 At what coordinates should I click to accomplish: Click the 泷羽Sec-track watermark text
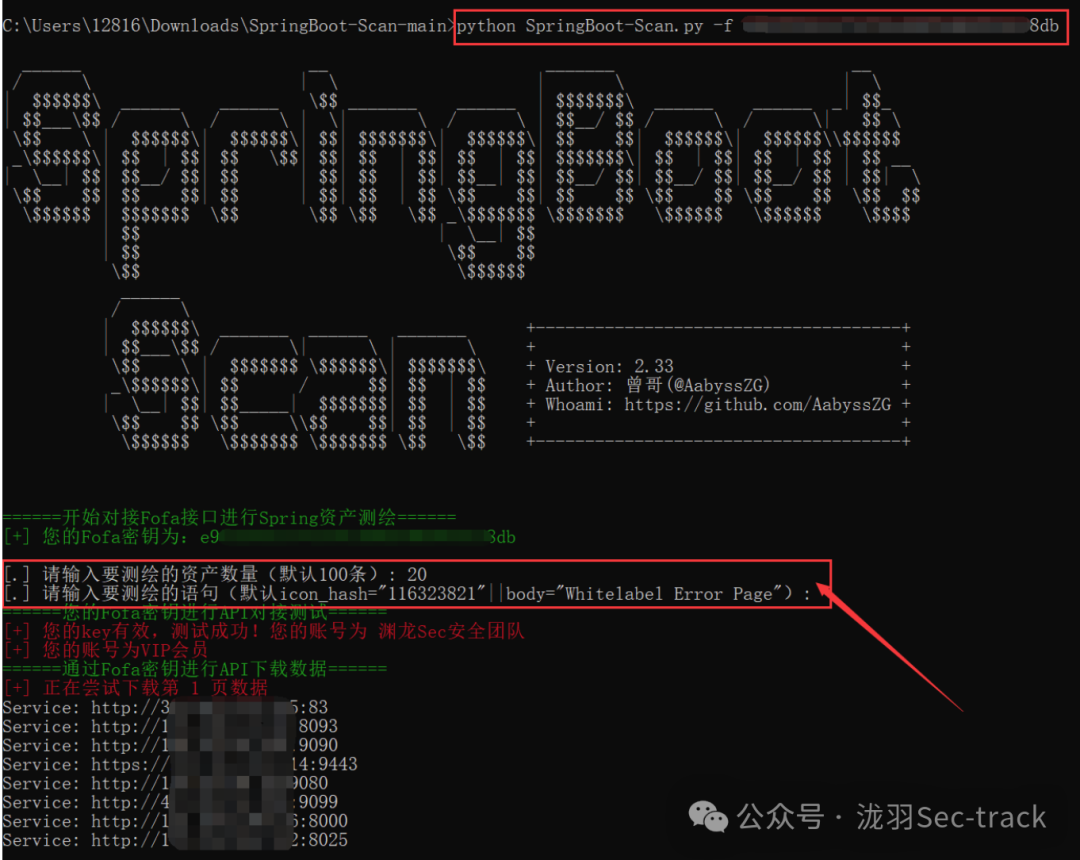(x=950, y=817)
